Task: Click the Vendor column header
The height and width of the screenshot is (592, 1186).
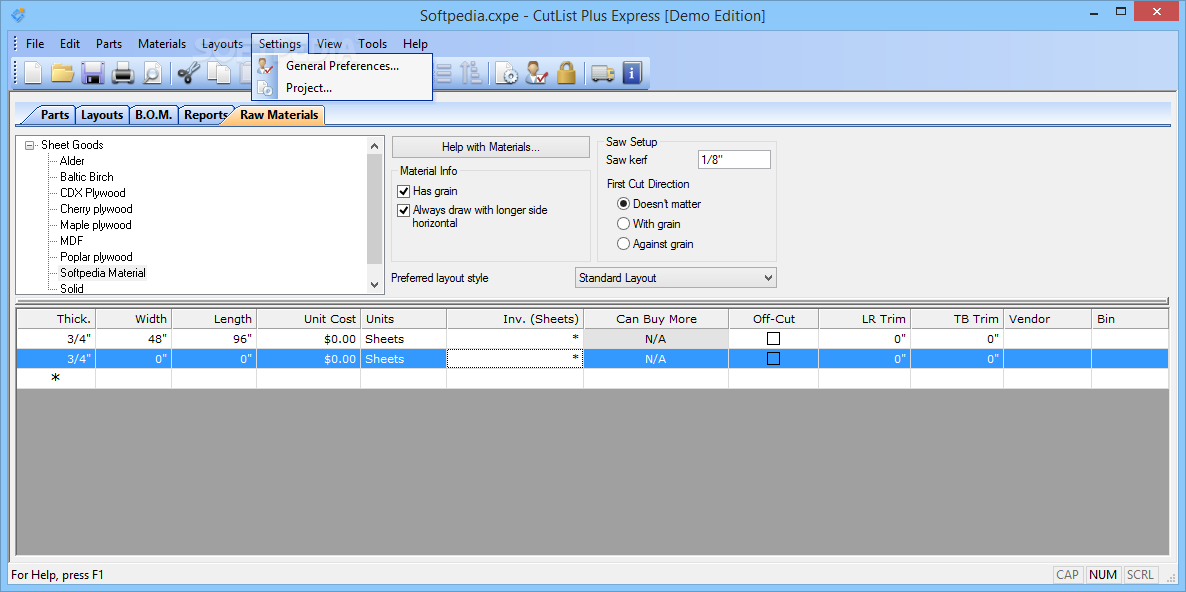Action: point(1047,319)
